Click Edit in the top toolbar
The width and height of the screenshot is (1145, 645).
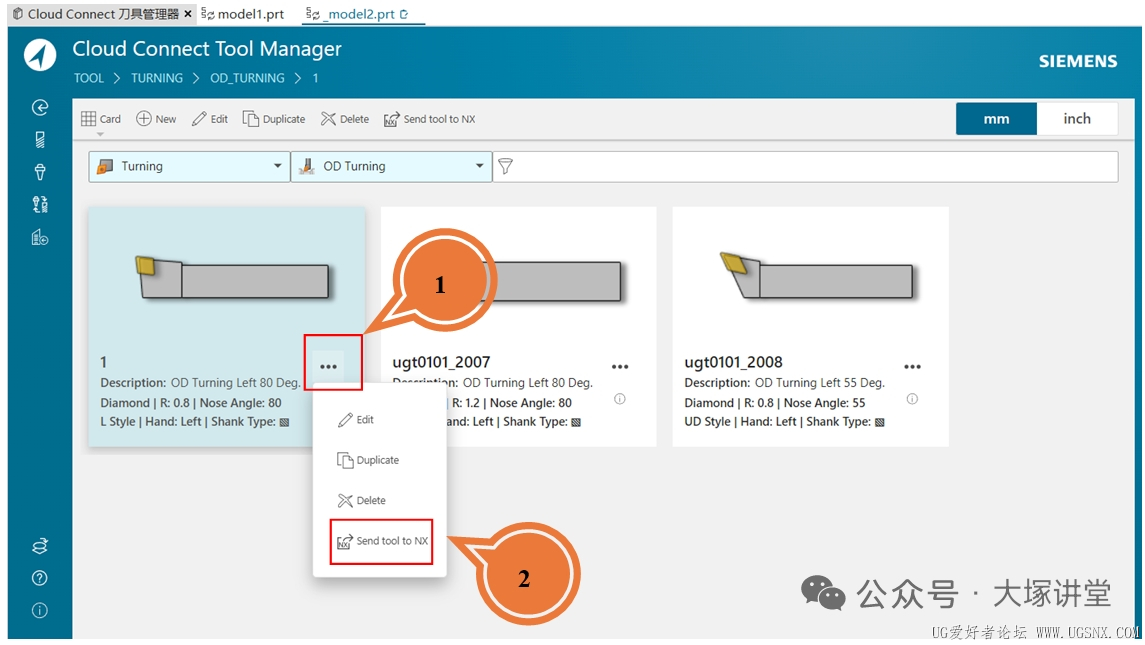pyautogui.click(x=210, y=119)
